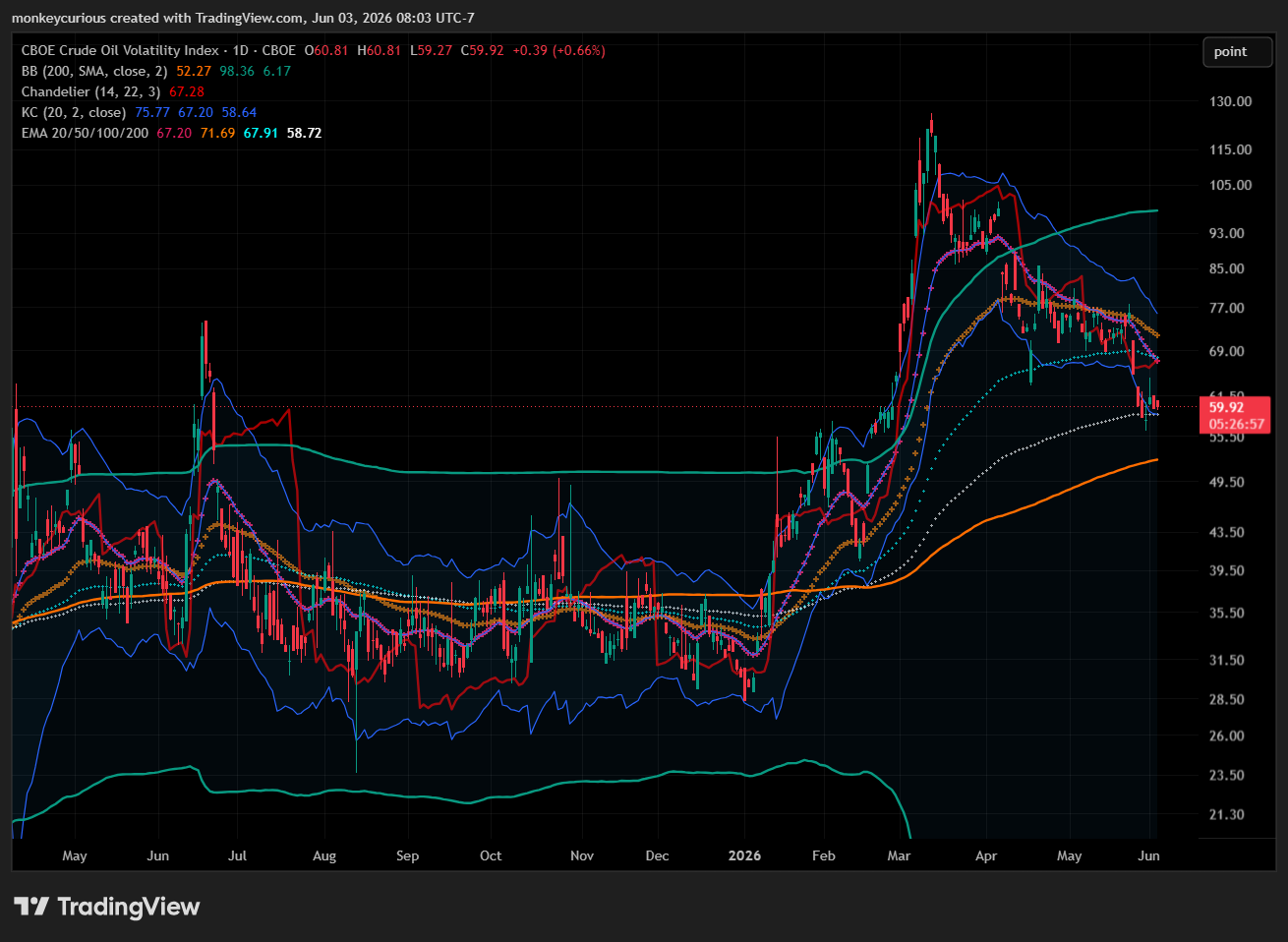
Task: Click the 115.00 price axis label
Action: pyautogui.click(x=1230, y=149)
